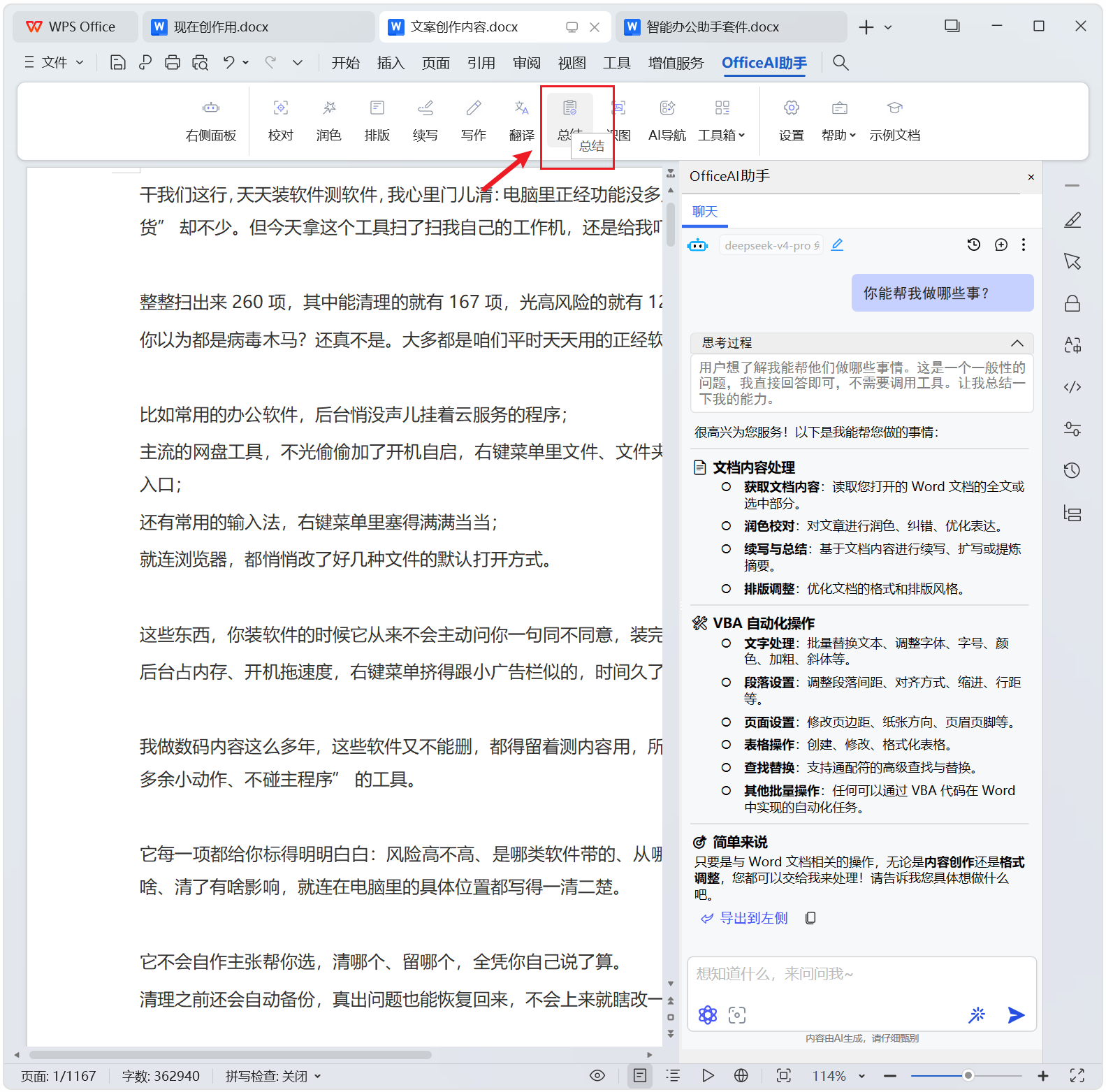
Task: Run the proofread (校对) tool
Action: tap(280, 120)
